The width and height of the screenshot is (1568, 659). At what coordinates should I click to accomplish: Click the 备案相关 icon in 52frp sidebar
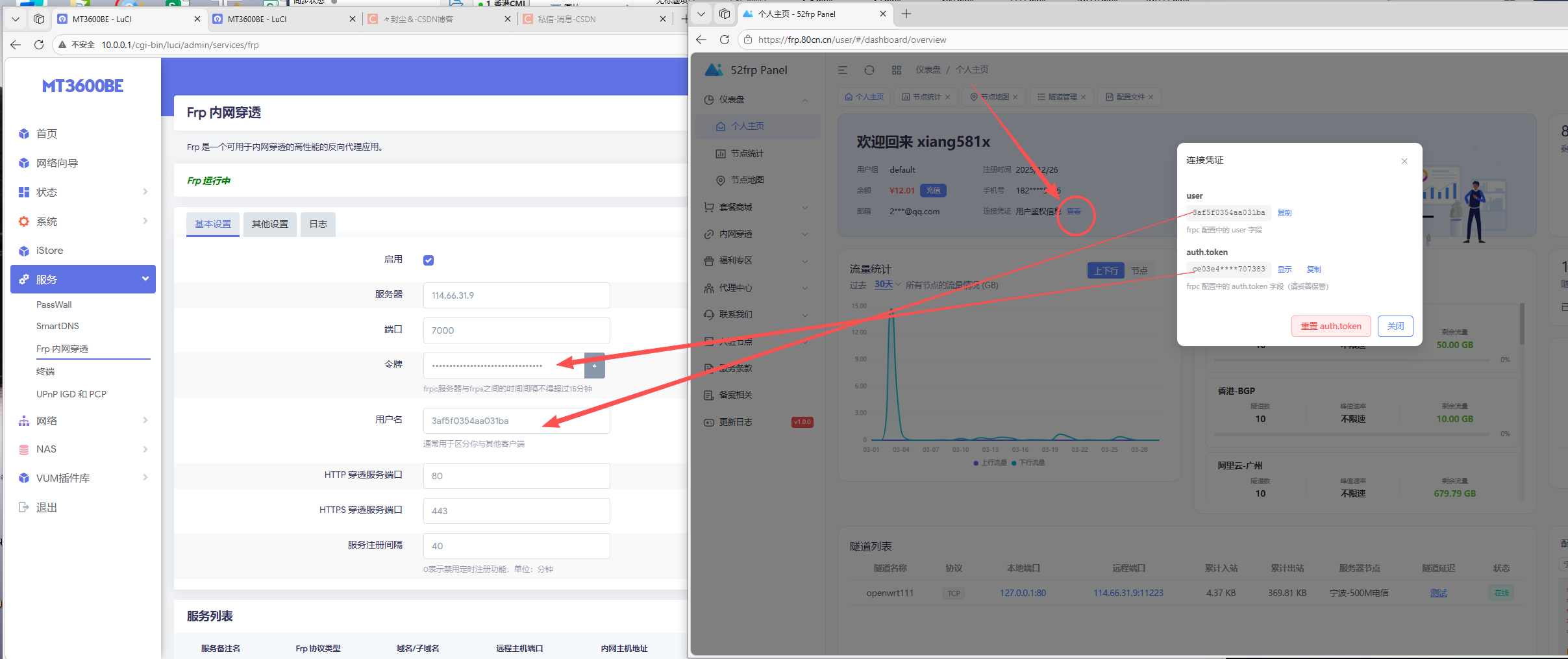pyautogui.click(x=709, y=395)
